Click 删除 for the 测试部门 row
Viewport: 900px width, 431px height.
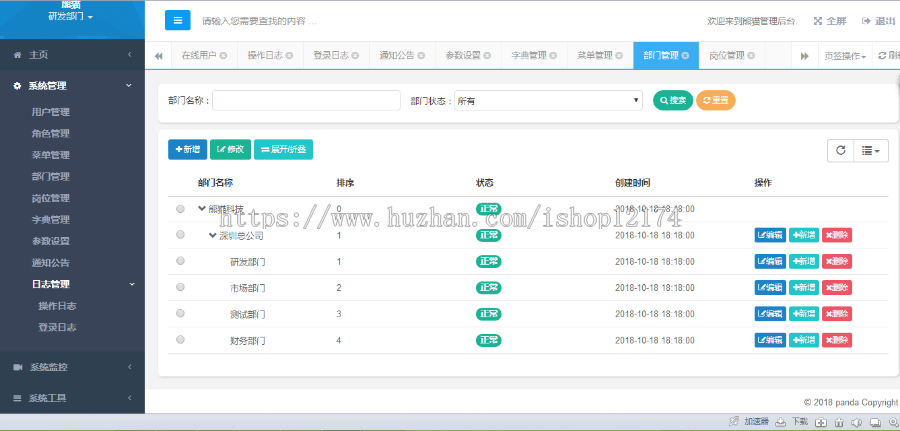(x=836, y=313)
